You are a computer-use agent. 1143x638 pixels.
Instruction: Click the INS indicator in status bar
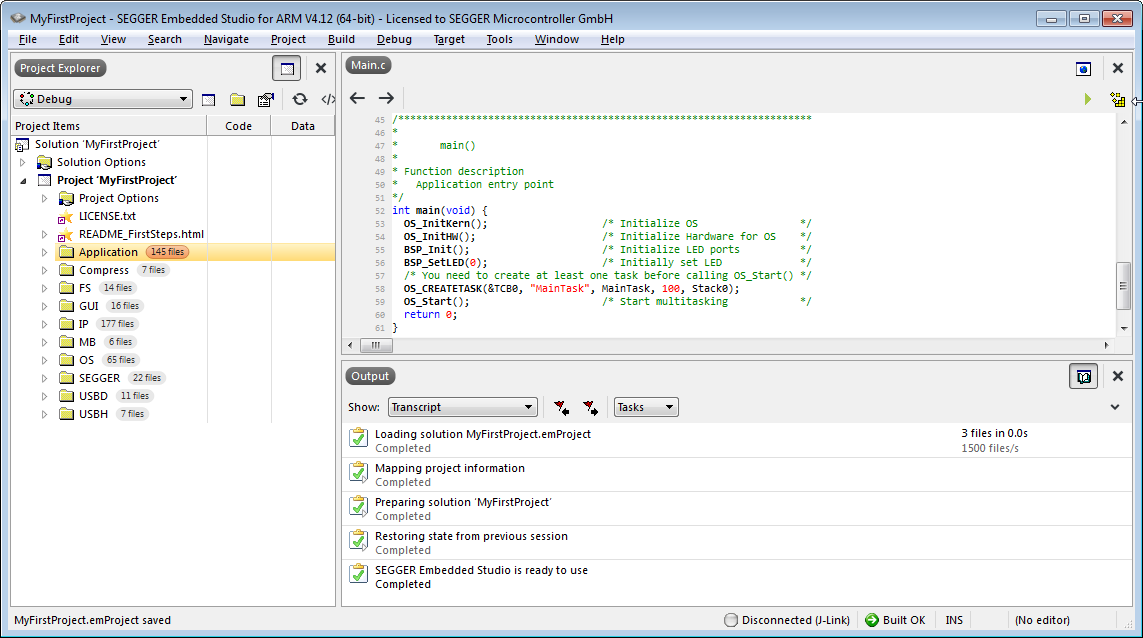point(954,620)
